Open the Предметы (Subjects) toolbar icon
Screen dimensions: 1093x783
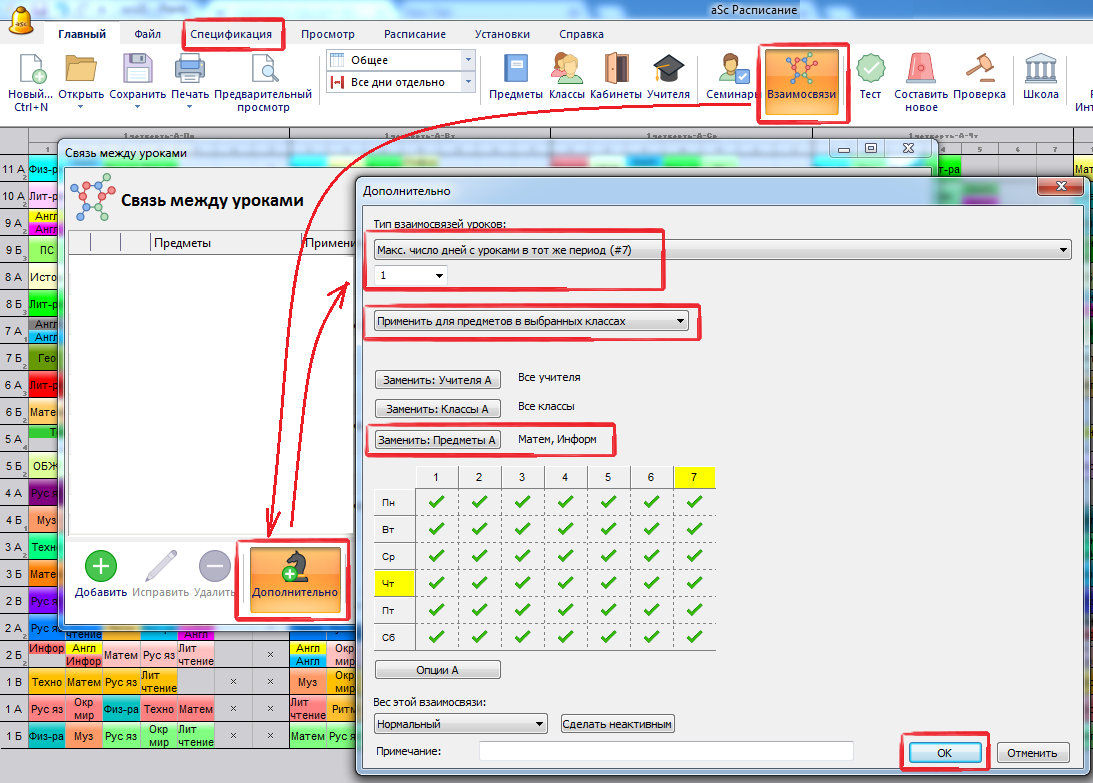pos(515,77)
